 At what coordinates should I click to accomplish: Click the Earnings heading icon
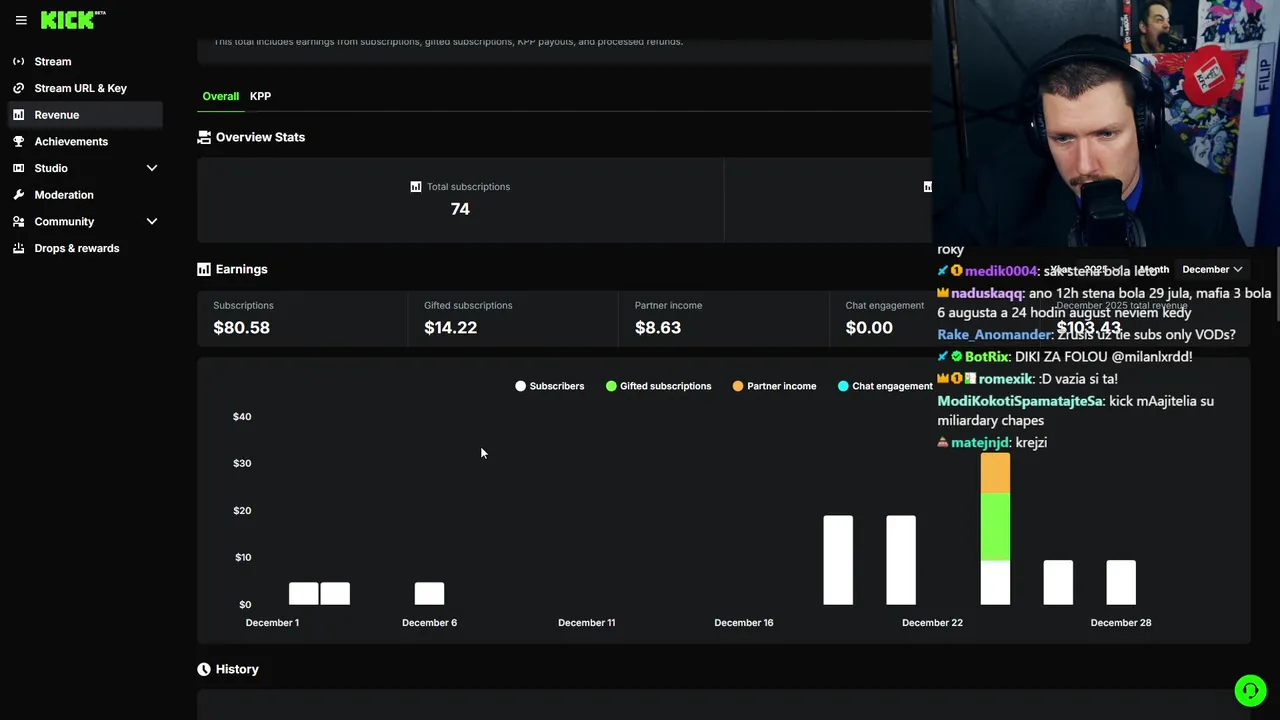(x=204, y=269)
